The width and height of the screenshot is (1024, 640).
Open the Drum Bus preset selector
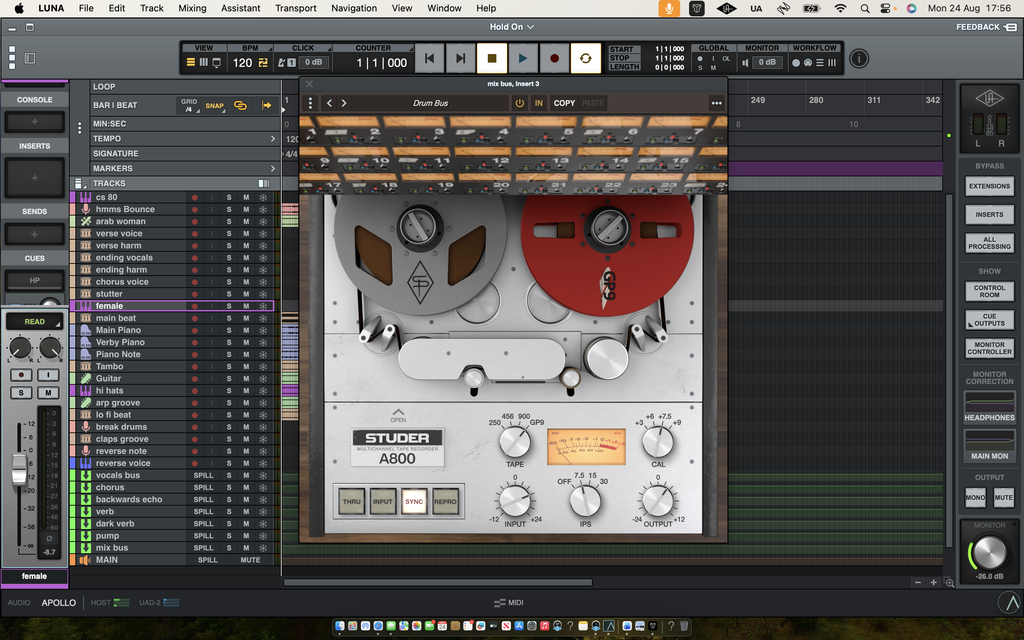tap(430, 103)
